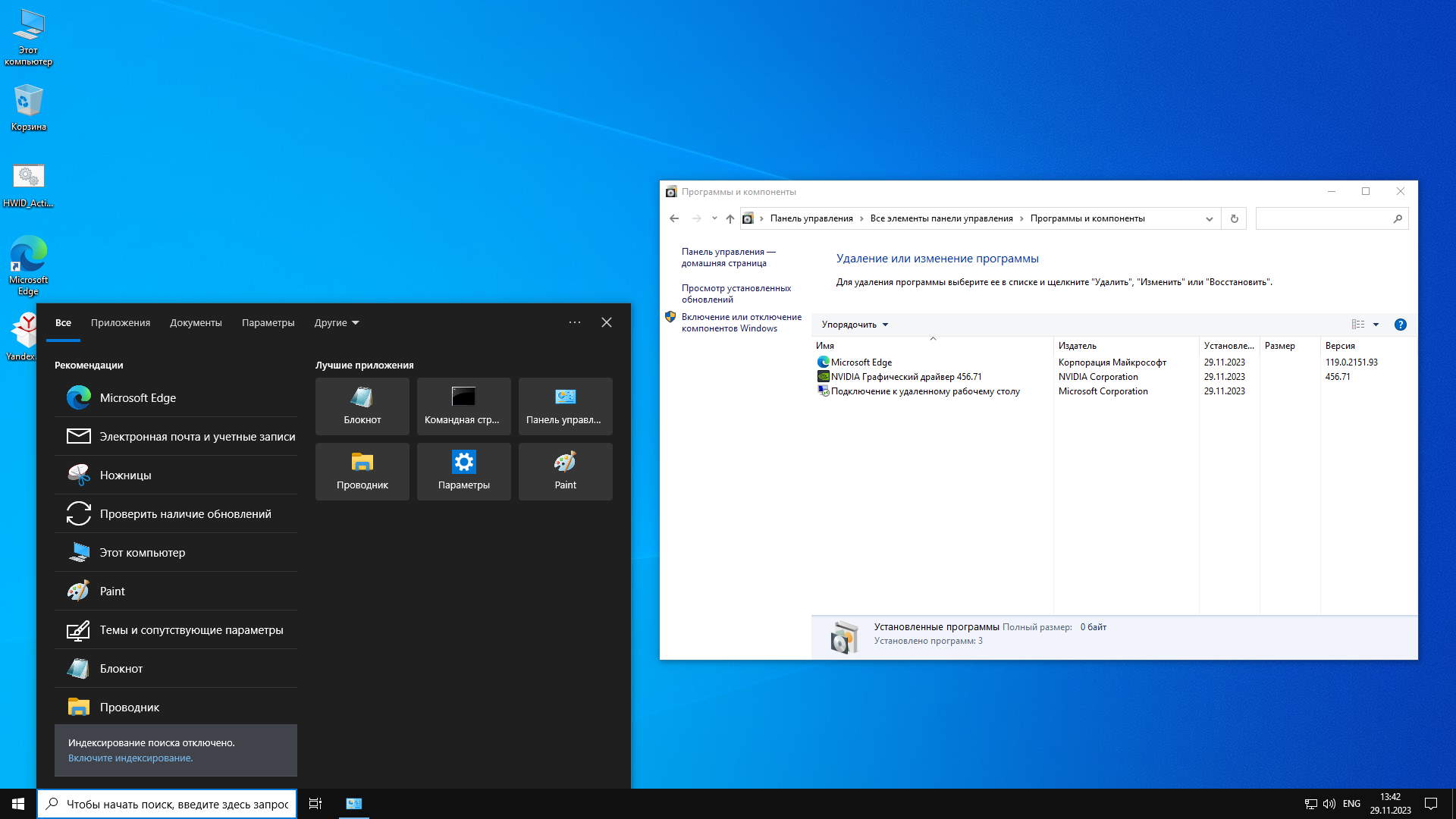Viewport: 1456px width, 819px height.
Task: Click the help question mark icon
Action: [1400, 325]
